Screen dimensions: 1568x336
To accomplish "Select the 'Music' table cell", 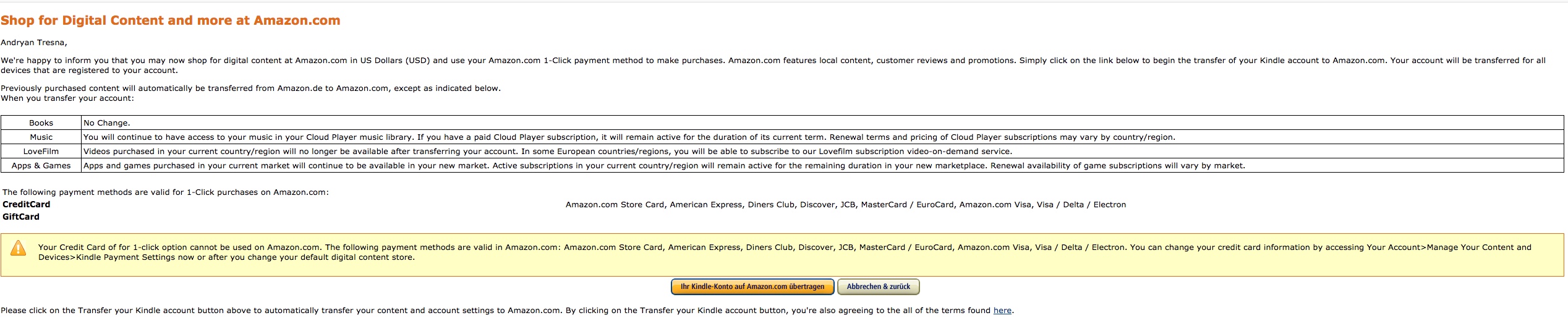I will (x=41, y=137).
